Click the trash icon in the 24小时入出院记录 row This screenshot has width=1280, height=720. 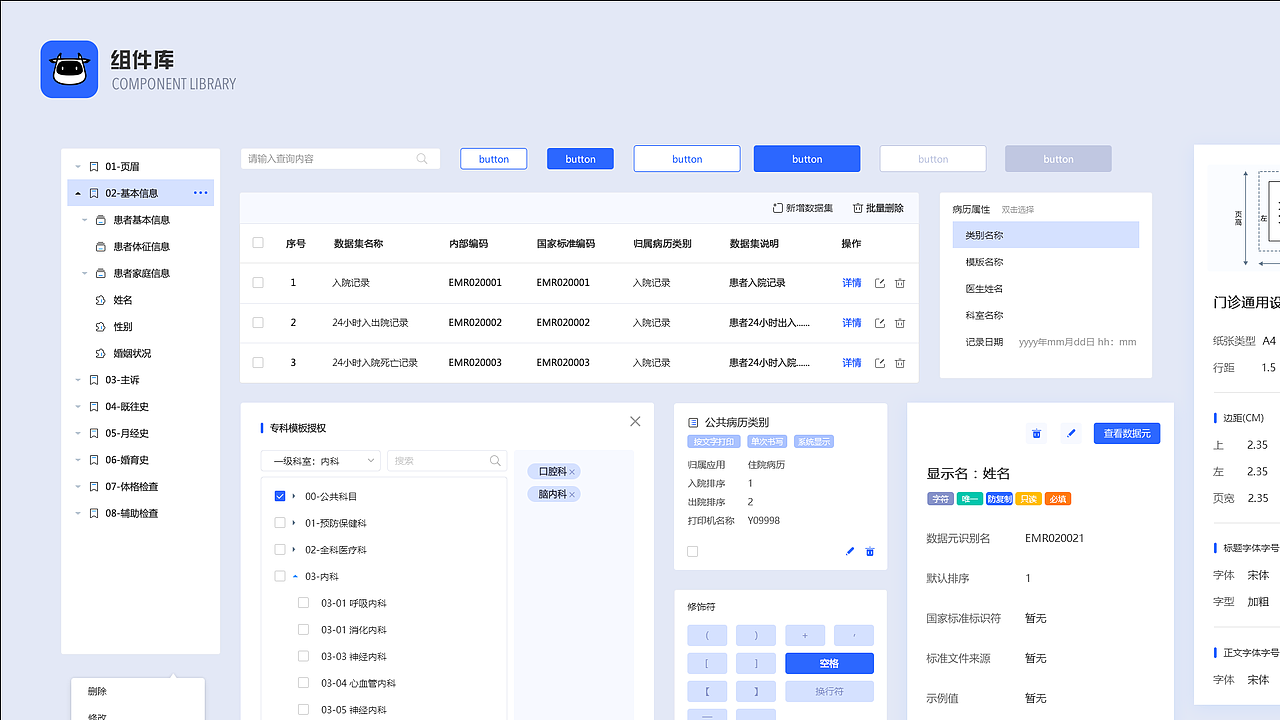(900, 323)
